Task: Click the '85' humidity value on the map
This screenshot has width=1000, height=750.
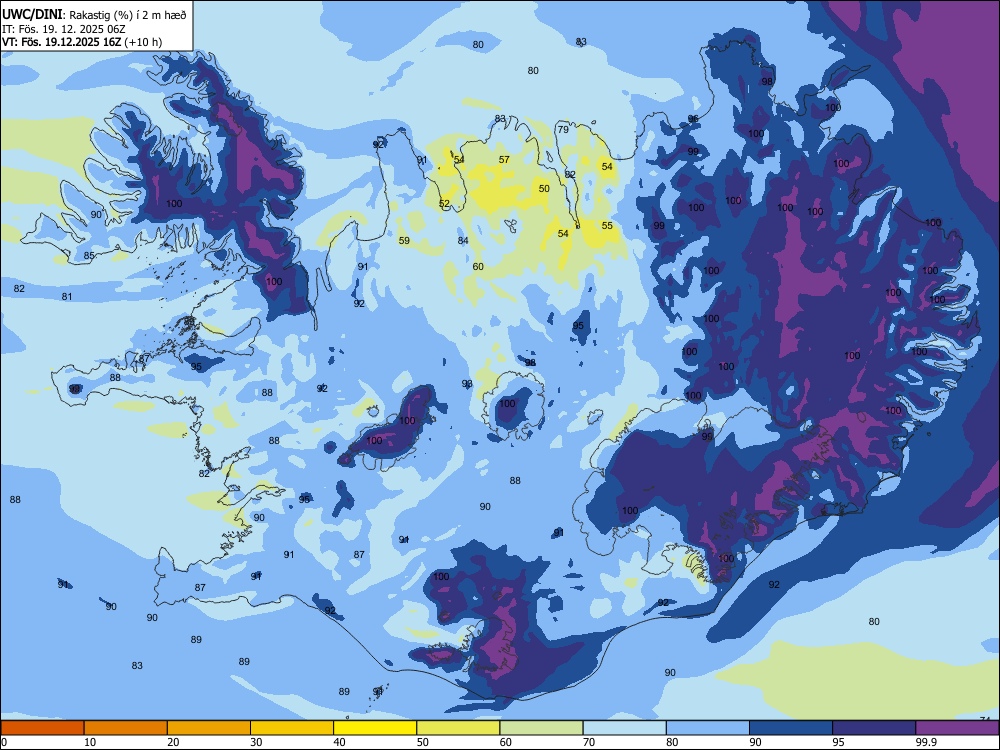Action: pos(89,256)
